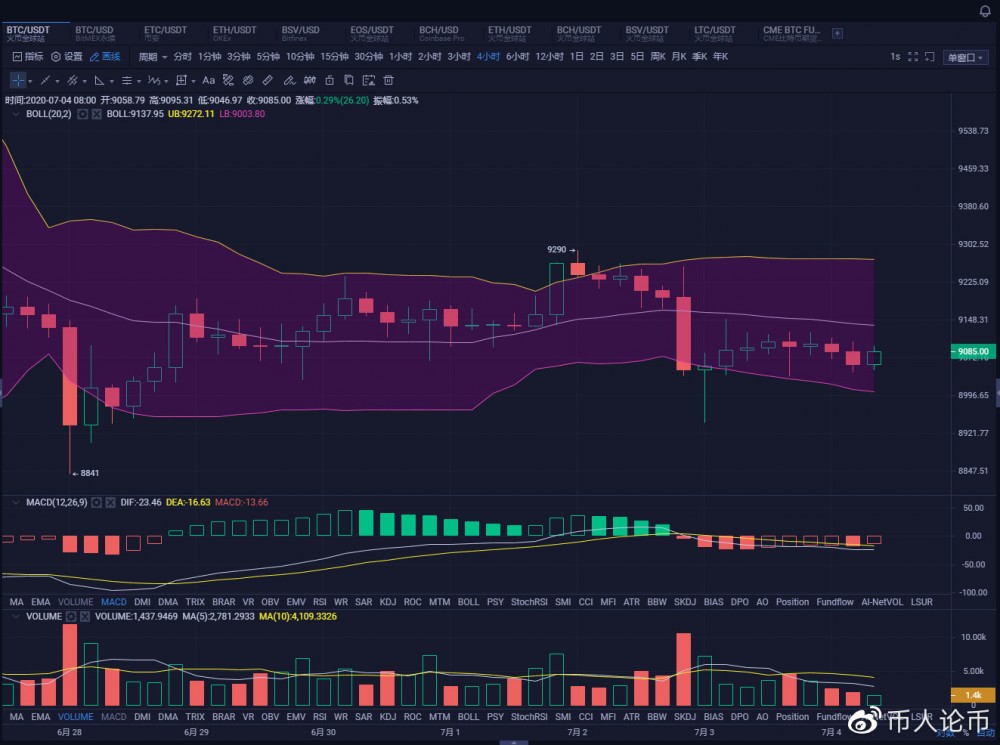
Task: Select the ruler measurement tool
Action: click(267, 80)
